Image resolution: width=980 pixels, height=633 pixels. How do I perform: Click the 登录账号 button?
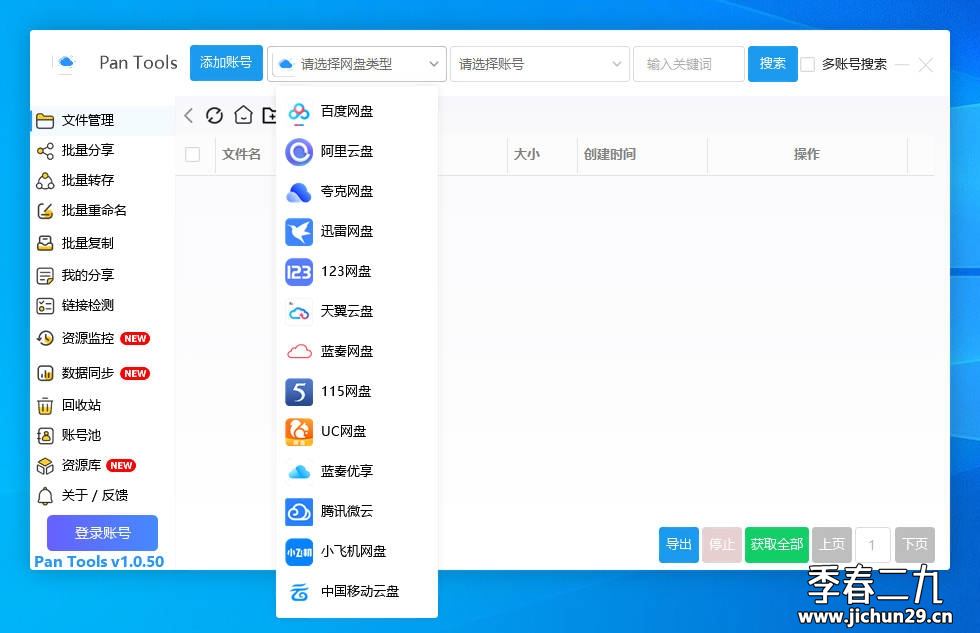click(x=102, y=533)
